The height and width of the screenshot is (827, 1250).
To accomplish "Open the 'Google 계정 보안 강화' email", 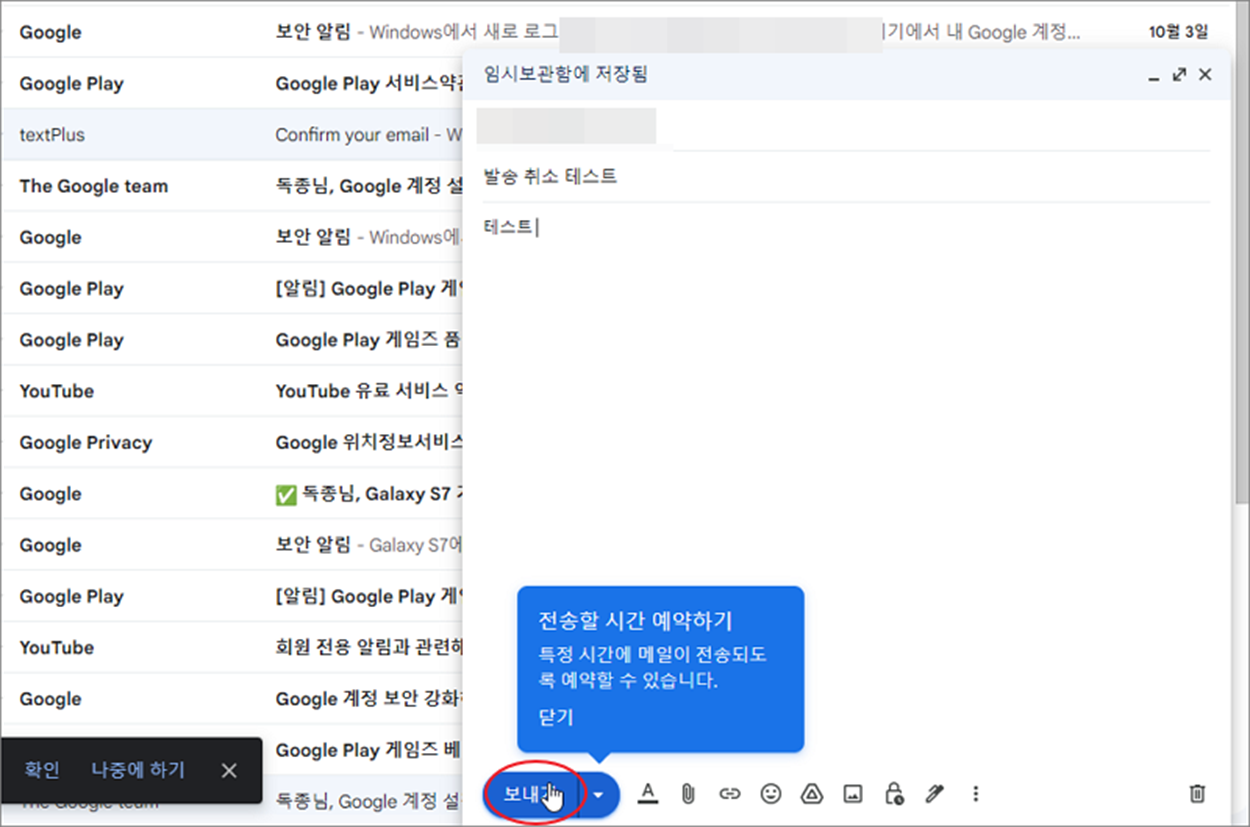I will click(x=231, y=699).
